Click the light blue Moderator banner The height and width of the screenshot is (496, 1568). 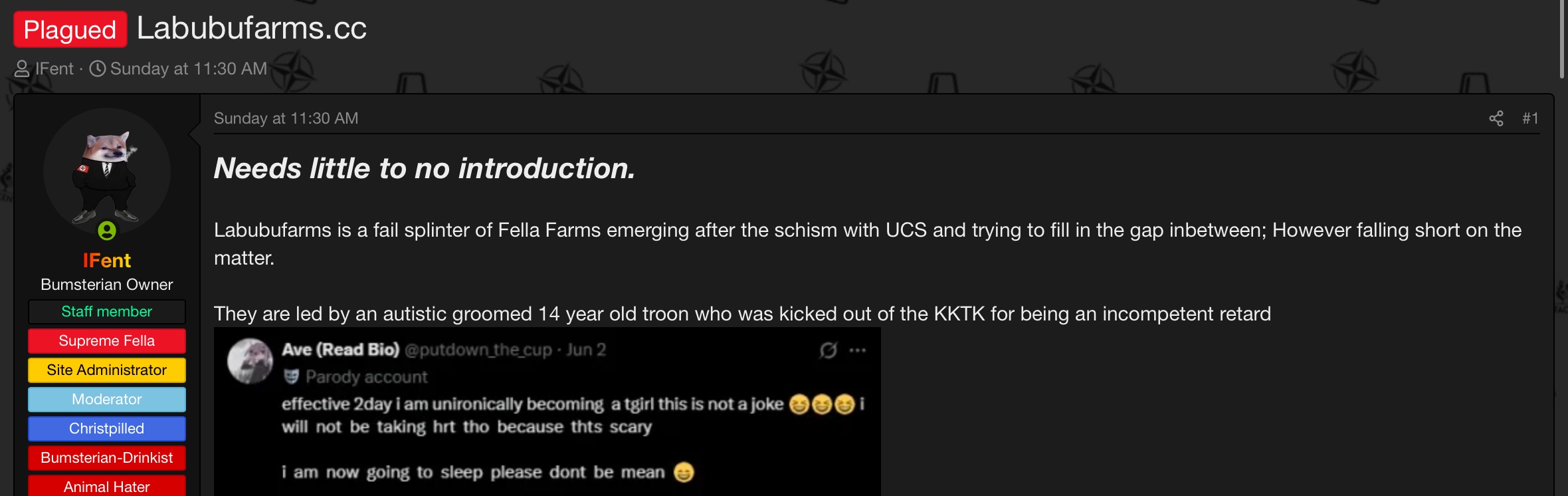click(x=107, y=400)
